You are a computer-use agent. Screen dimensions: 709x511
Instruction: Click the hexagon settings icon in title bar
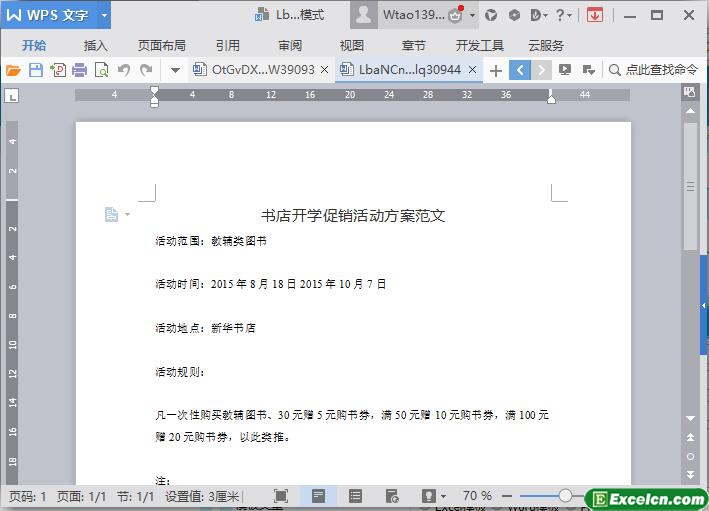coord(514,15)
